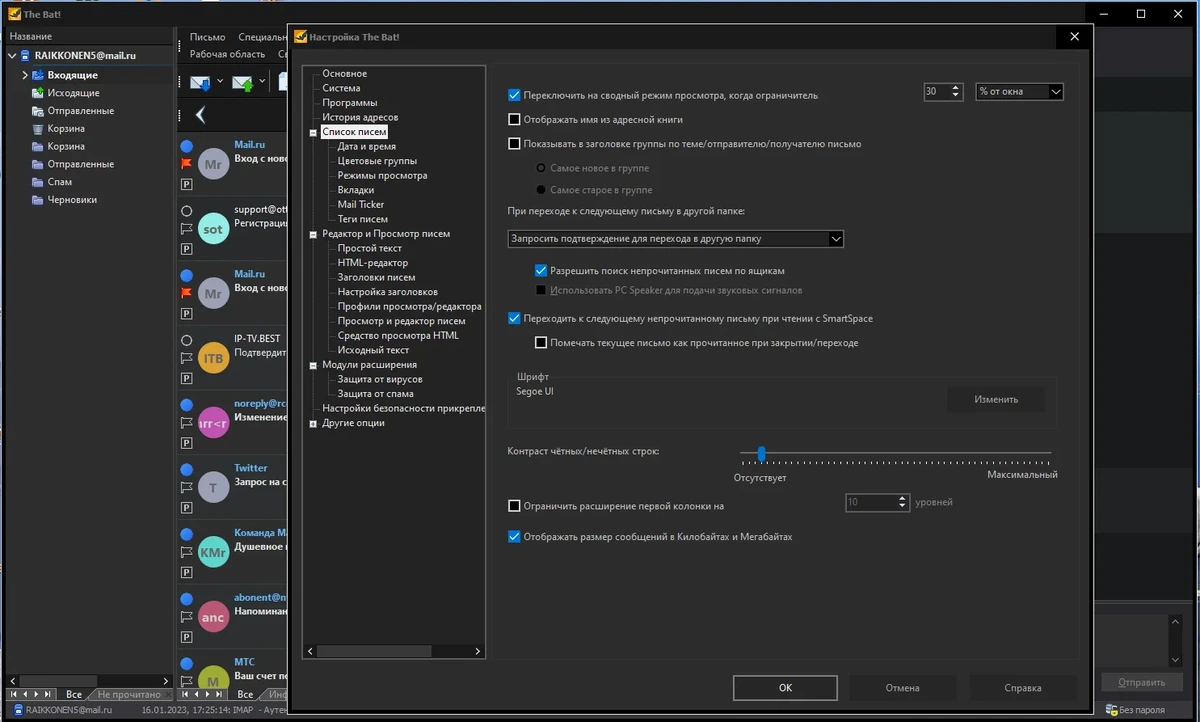The image size is (1200, 722).
Task: Uncheck Разрешить поиск непрочитанных писем по ящикам
Action: [x=541, y=270]
